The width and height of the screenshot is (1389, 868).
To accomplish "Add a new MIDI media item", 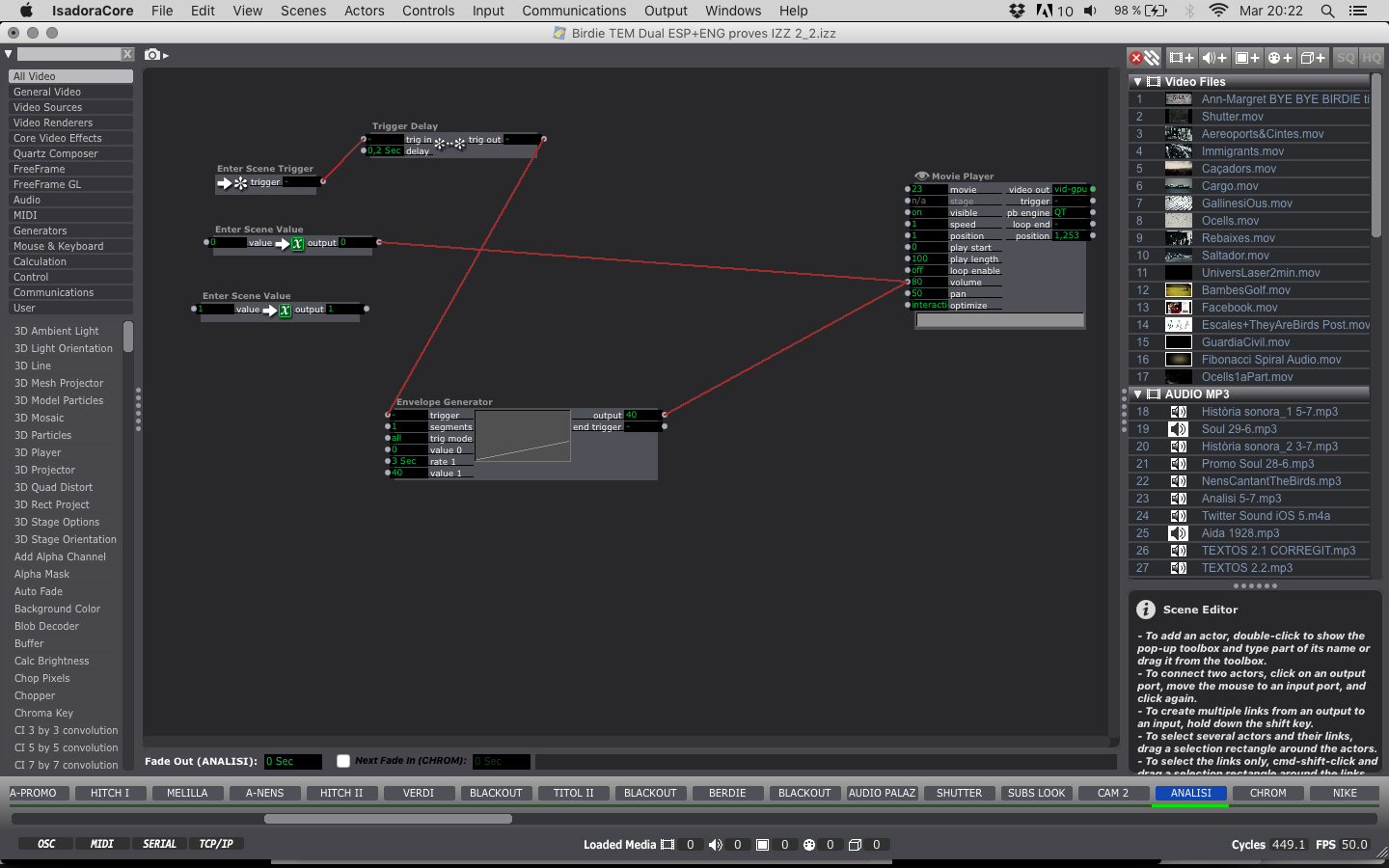I will 1280,58.
